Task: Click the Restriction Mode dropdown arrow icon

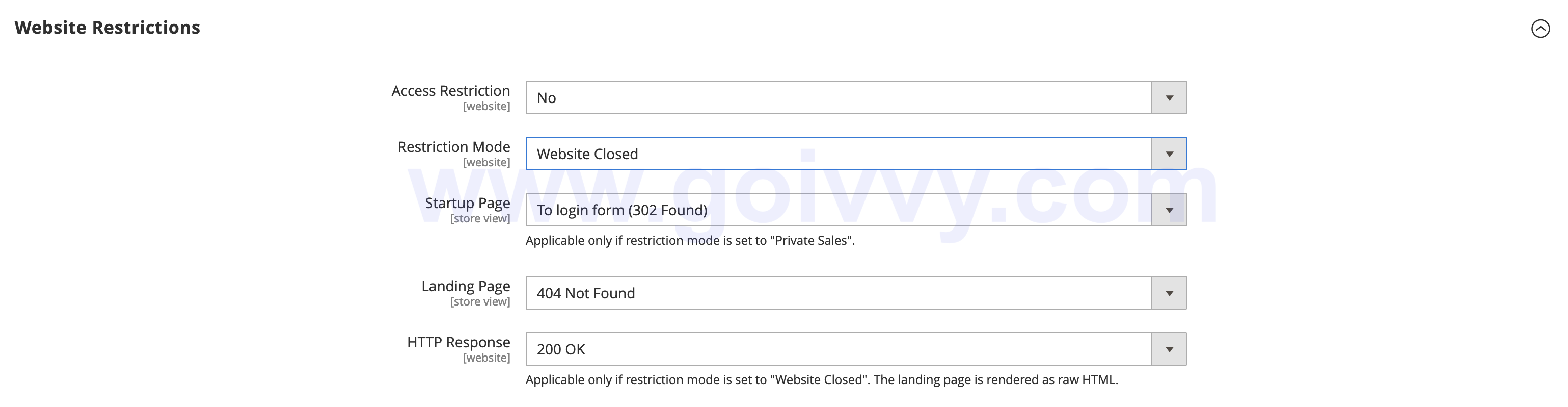Action: pyautogui.click(x=1168, y=154)
